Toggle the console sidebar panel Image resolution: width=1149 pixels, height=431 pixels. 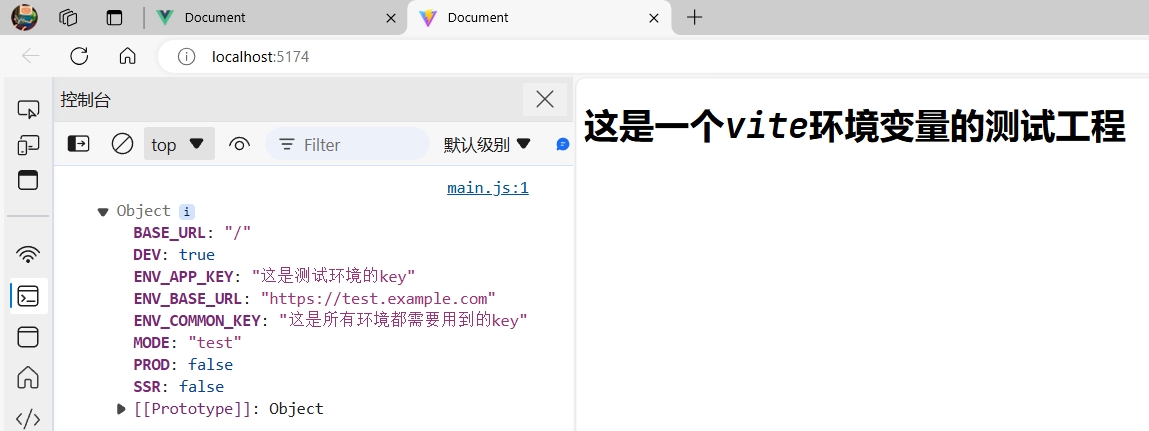[x=78, y=144]
